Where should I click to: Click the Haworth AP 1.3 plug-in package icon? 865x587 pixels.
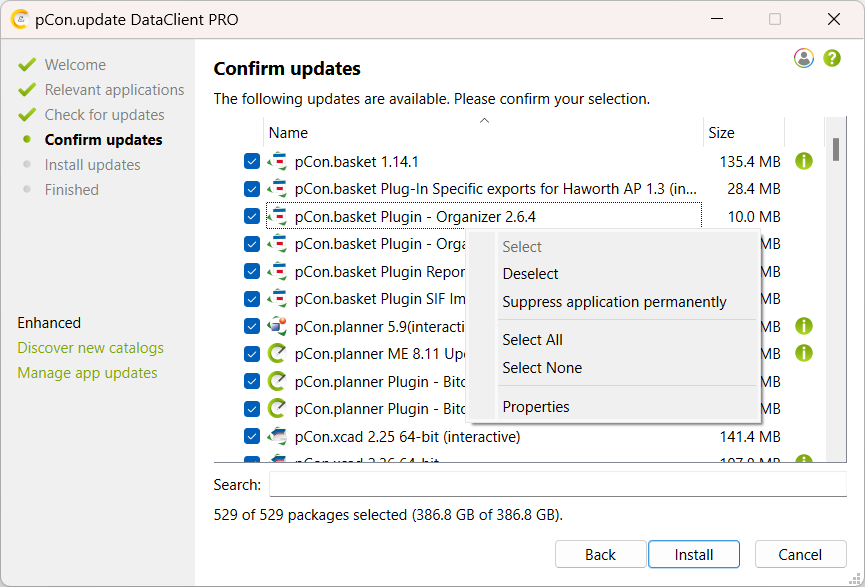coord(277,189)
